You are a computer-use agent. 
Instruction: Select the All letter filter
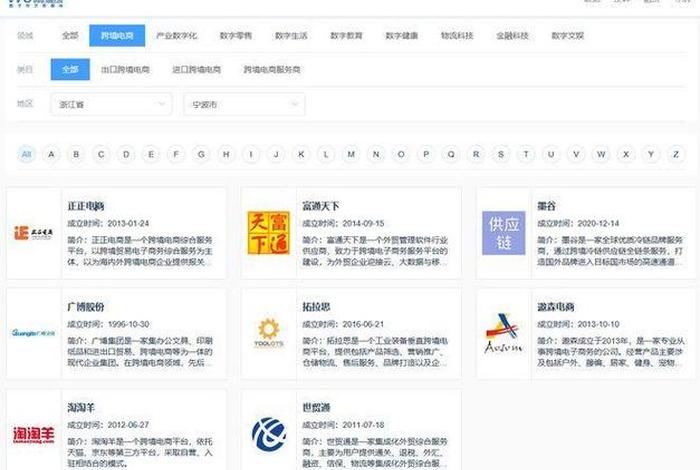[x=26, y=154]
